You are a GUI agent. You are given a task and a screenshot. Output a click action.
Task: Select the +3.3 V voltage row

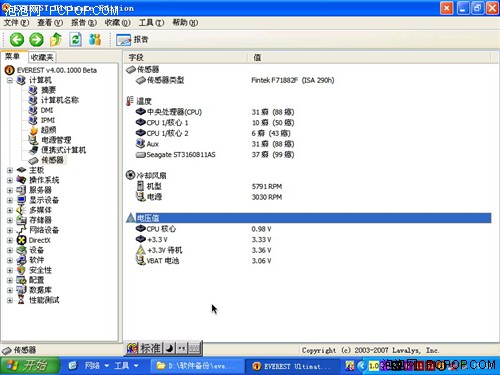[308, 240]
